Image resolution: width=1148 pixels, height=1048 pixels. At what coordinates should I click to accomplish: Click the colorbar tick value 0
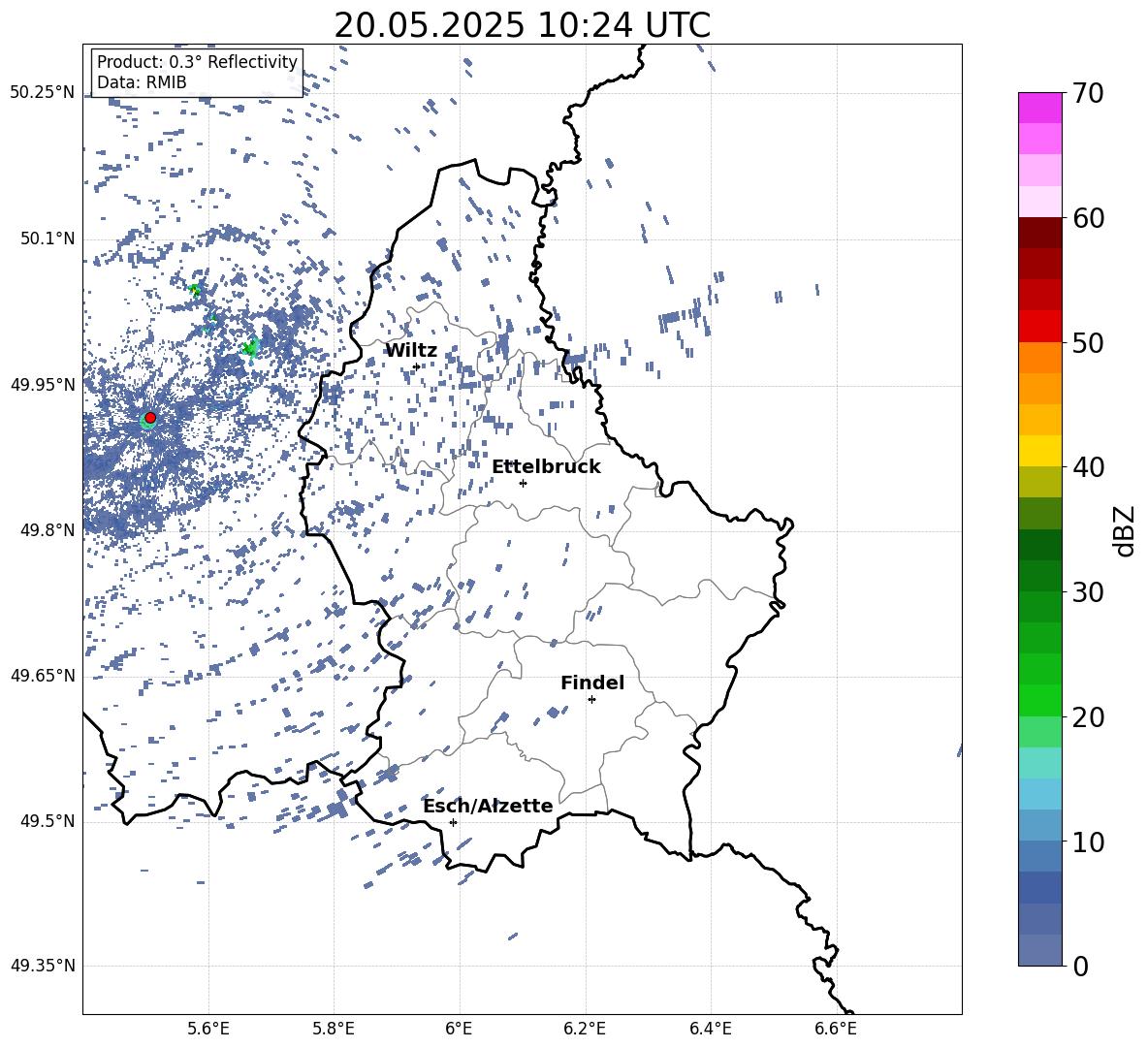point(1081,966)
